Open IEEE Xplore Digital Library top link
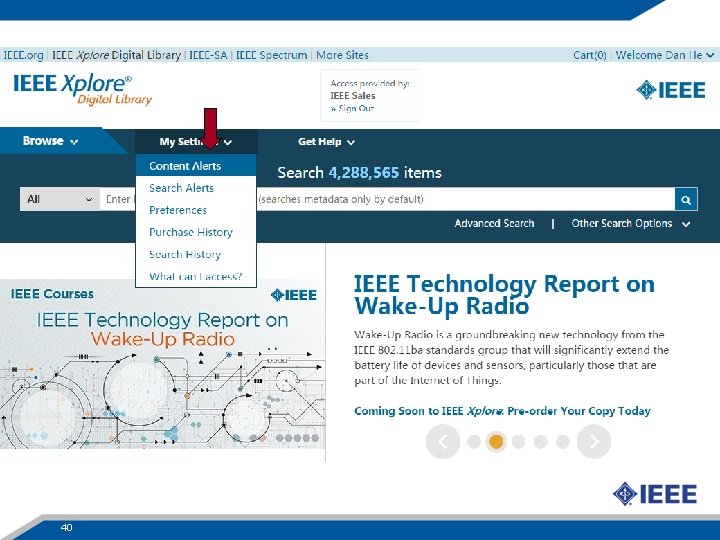720x540 pixels. click(117, 55)
